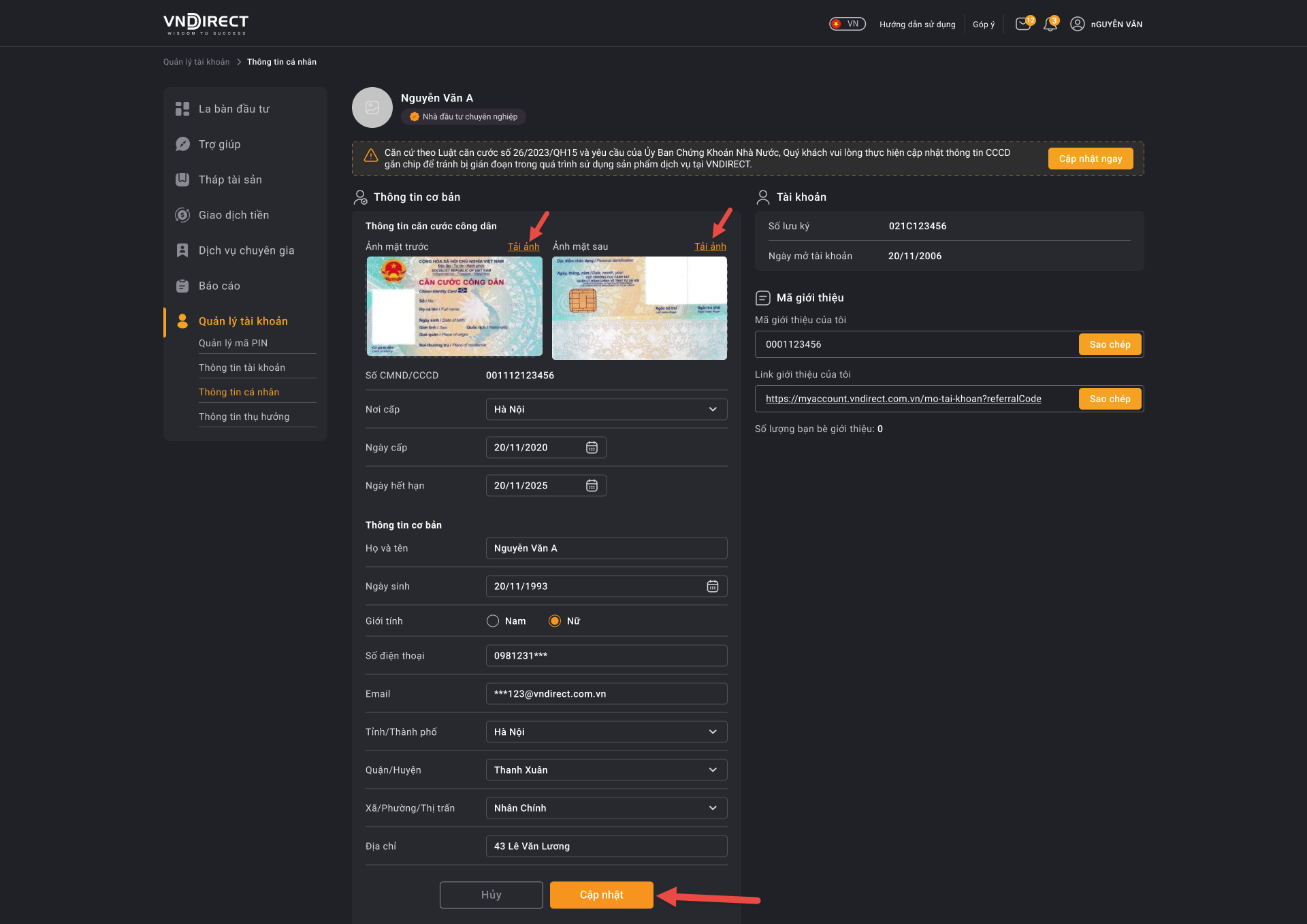This screenshot has height=924, width=1307.
Task: Open La bàn đầu tư menu
Action: (234, 109)
